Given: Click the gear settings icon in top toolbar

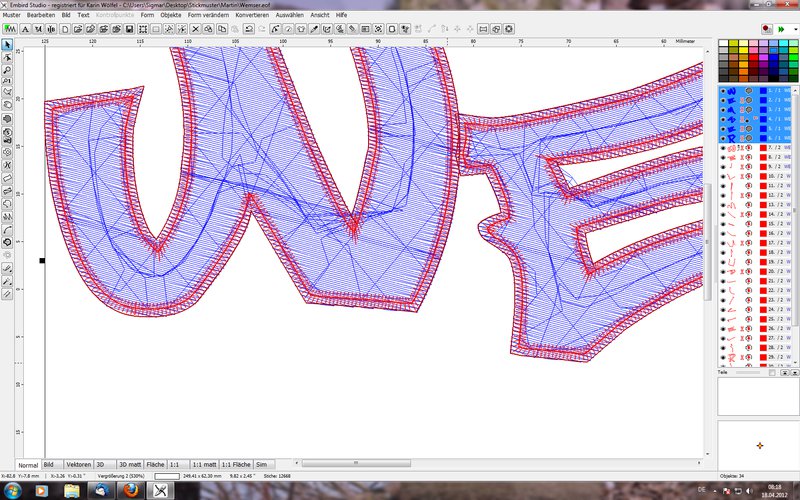Looking at the screenshot, I should pos(509,29).
